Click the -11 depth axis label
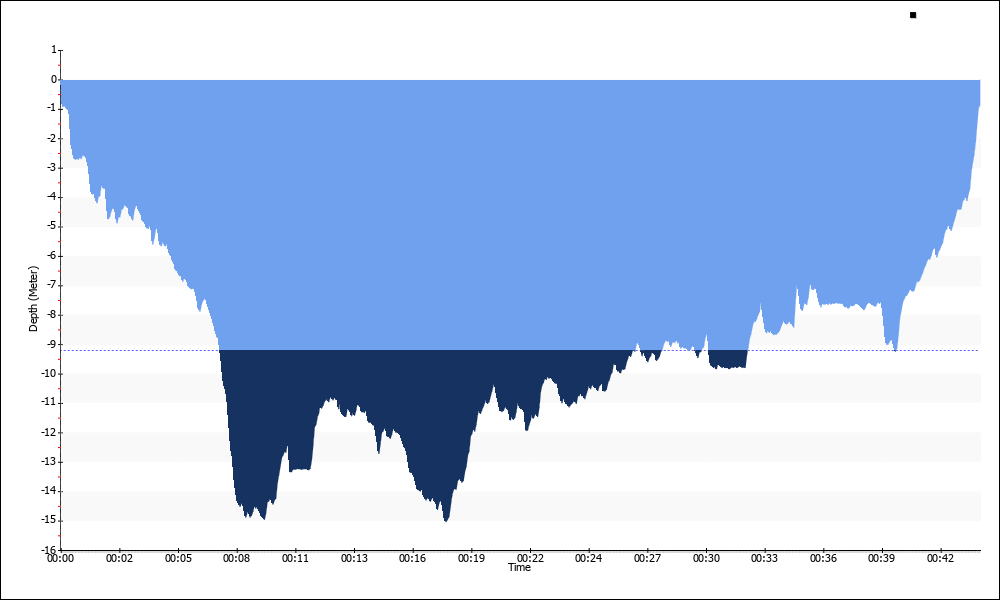The width and height of the screenshot is (1000, 600). (50, 403)
